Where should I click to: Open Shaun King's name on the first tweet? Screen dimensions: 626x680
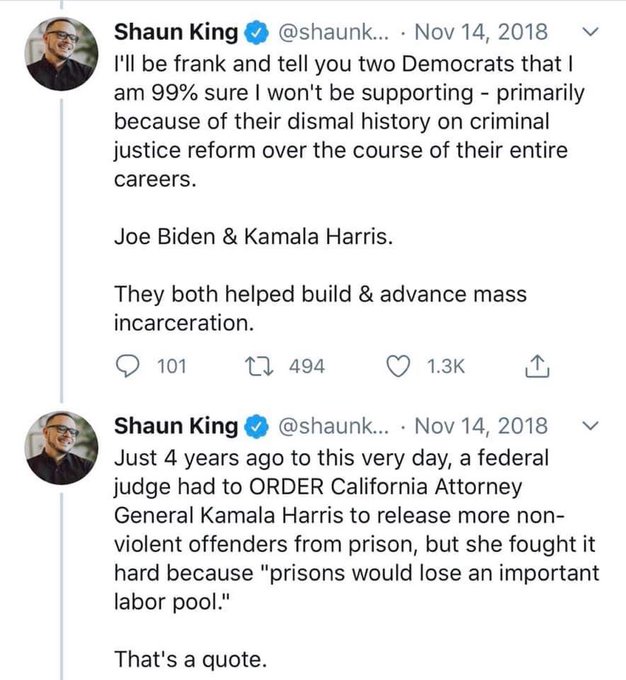(176, 33)
